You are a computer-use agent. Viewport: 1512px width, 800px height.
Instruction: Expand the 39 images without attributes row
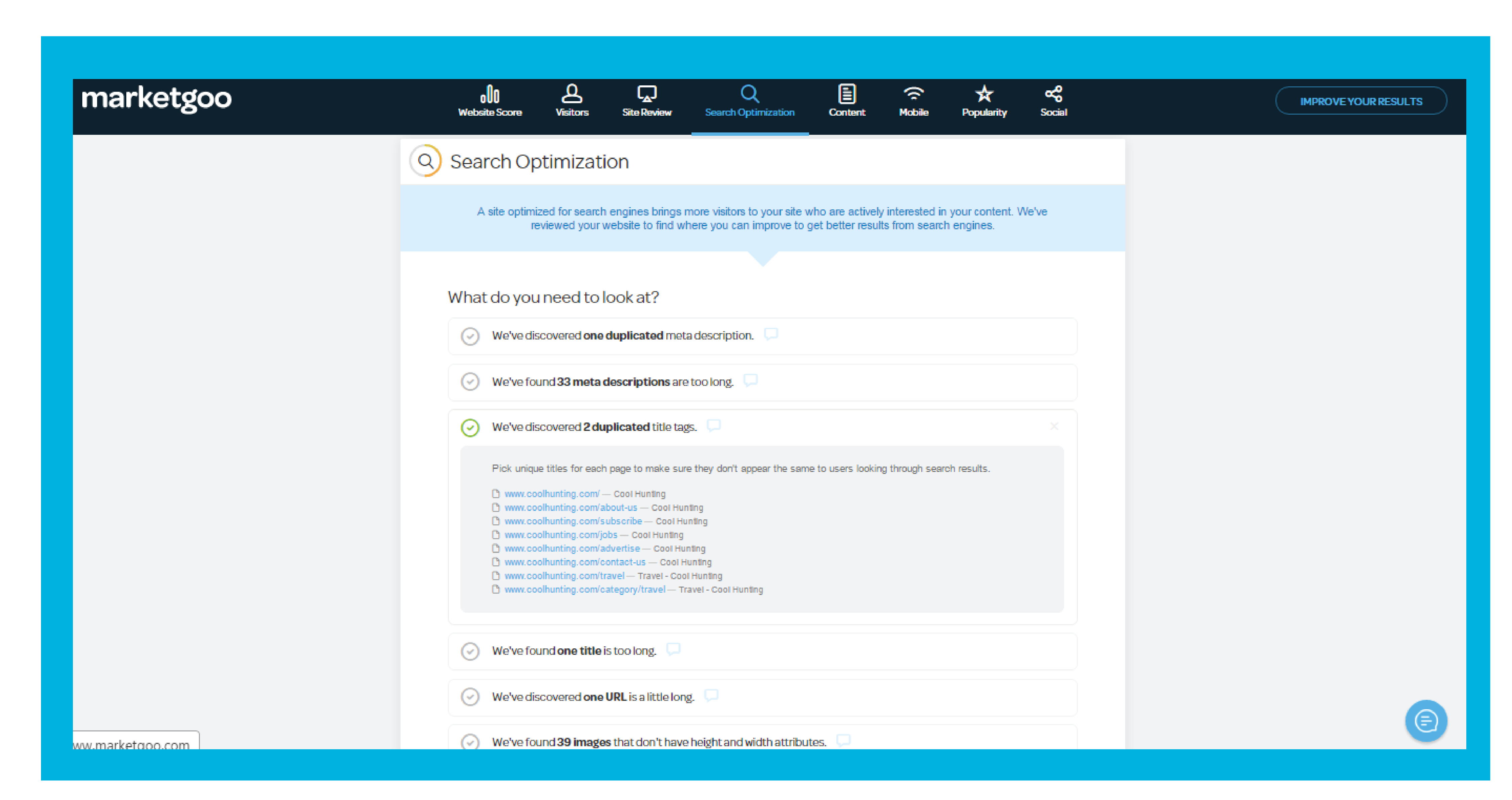(762, 738)
